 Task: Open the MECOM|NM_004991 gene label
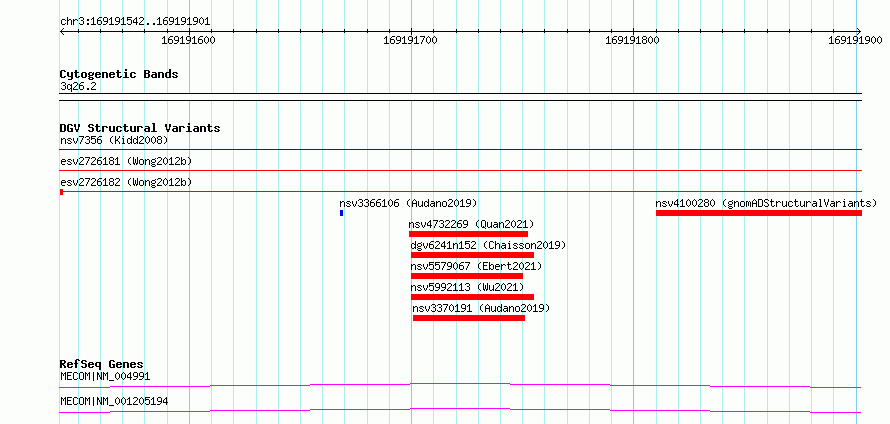click(x=105, y=376)
